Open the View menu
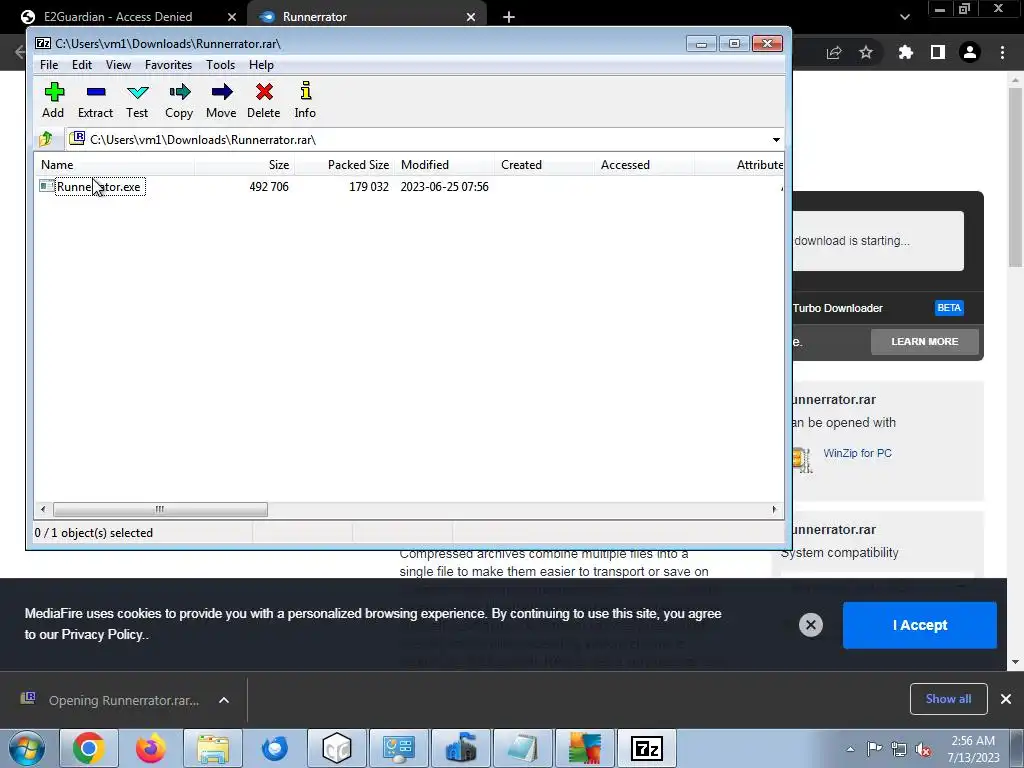 tap(118, 65)
